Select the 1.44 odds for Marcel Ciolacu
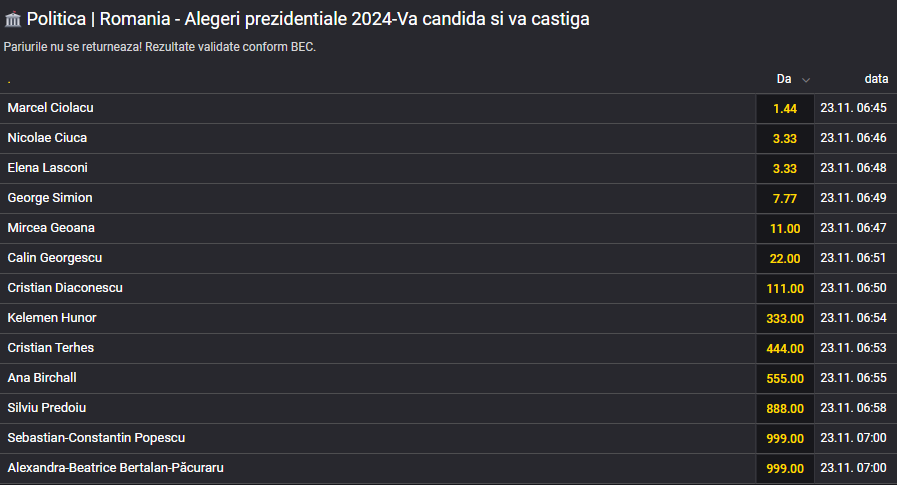Screen dimensions: 897x485 click(x=785, y=108)
